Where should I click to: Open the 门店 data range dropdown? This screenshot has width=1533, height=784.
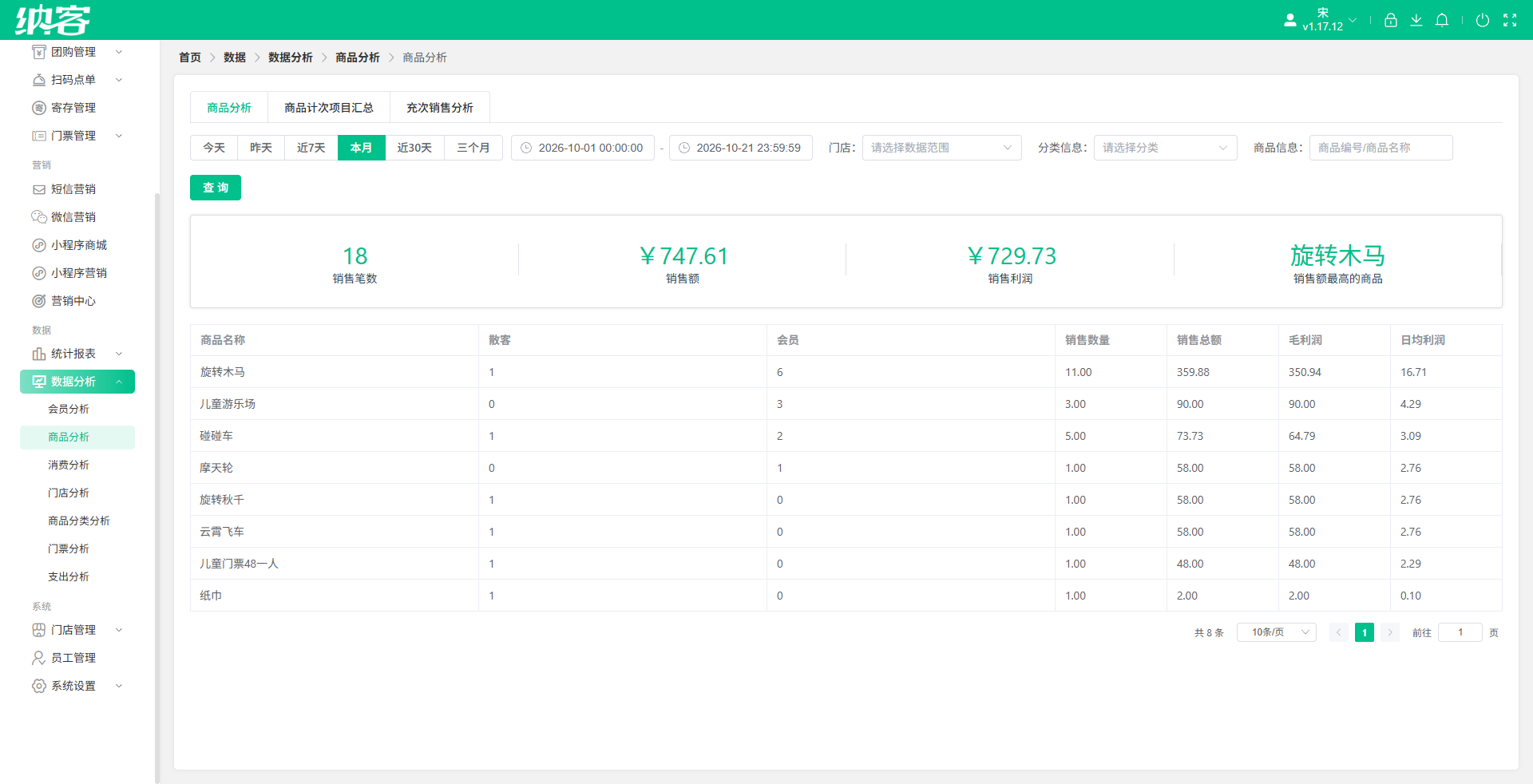pos(942,148)
